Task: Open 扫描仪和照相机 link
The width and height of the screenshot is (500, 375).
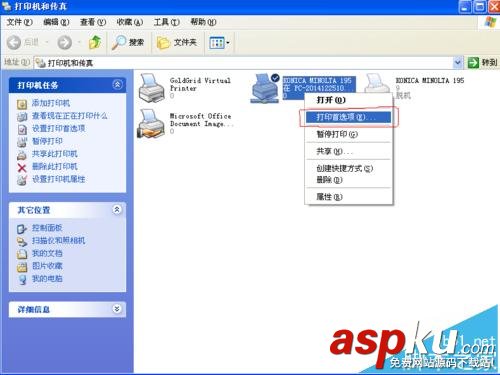Action: click(x=58, y=241)
